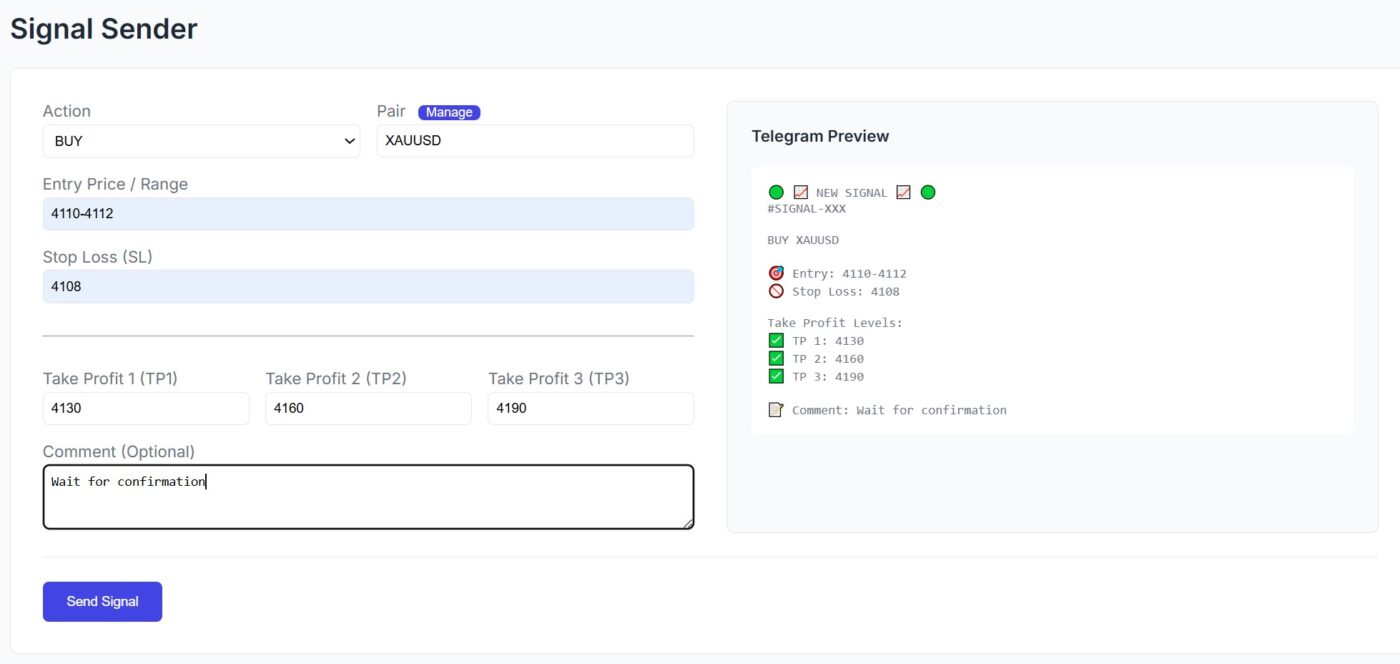The image size is (1400, 664).
Task: Click the green checkmark beside TP 1
Action: [775, 340]
